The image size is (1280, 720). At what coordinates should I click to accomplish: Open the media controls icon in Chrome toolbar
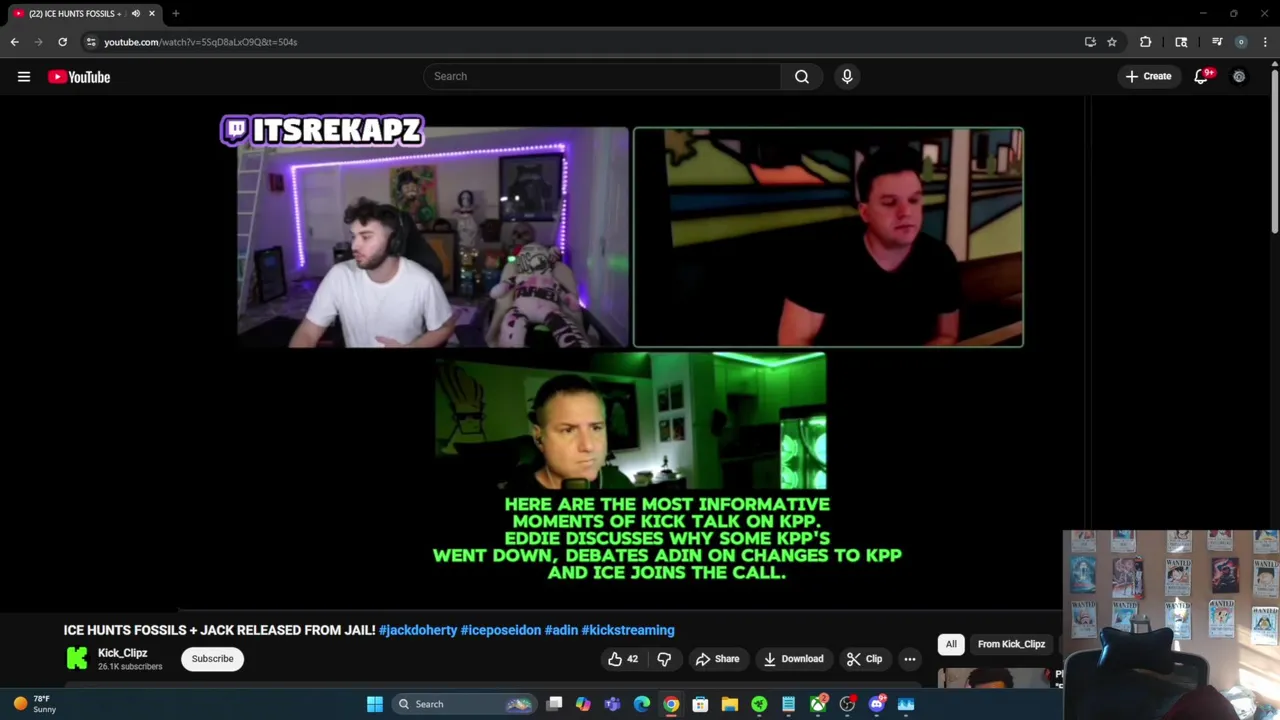pyautogui.click(x=1217, y=42)
